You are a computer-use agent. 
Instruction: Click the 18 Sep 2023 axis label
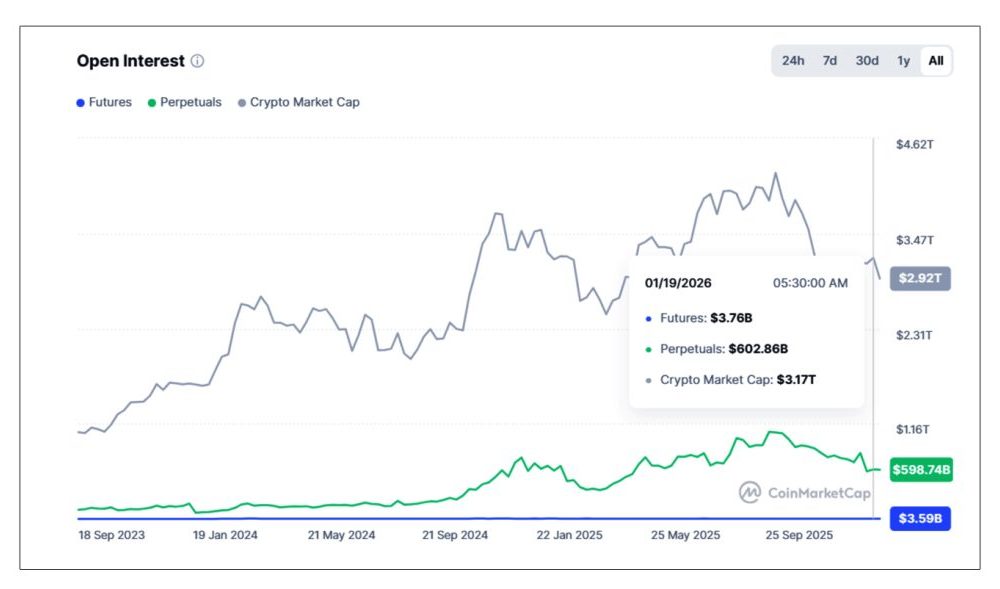[113, 535]
